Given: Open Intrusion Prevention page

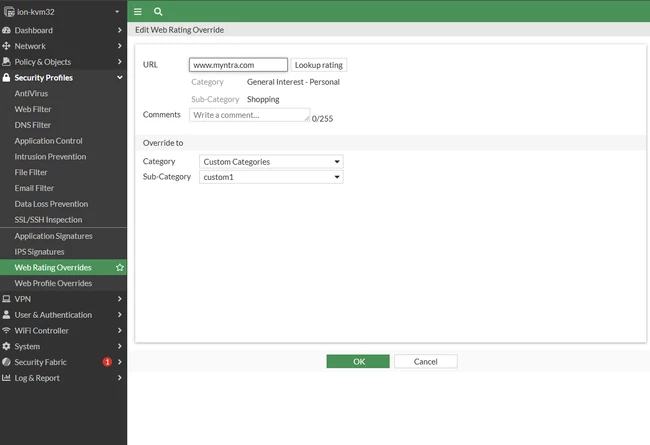Looking at the screenshot, I should [63, 157].
